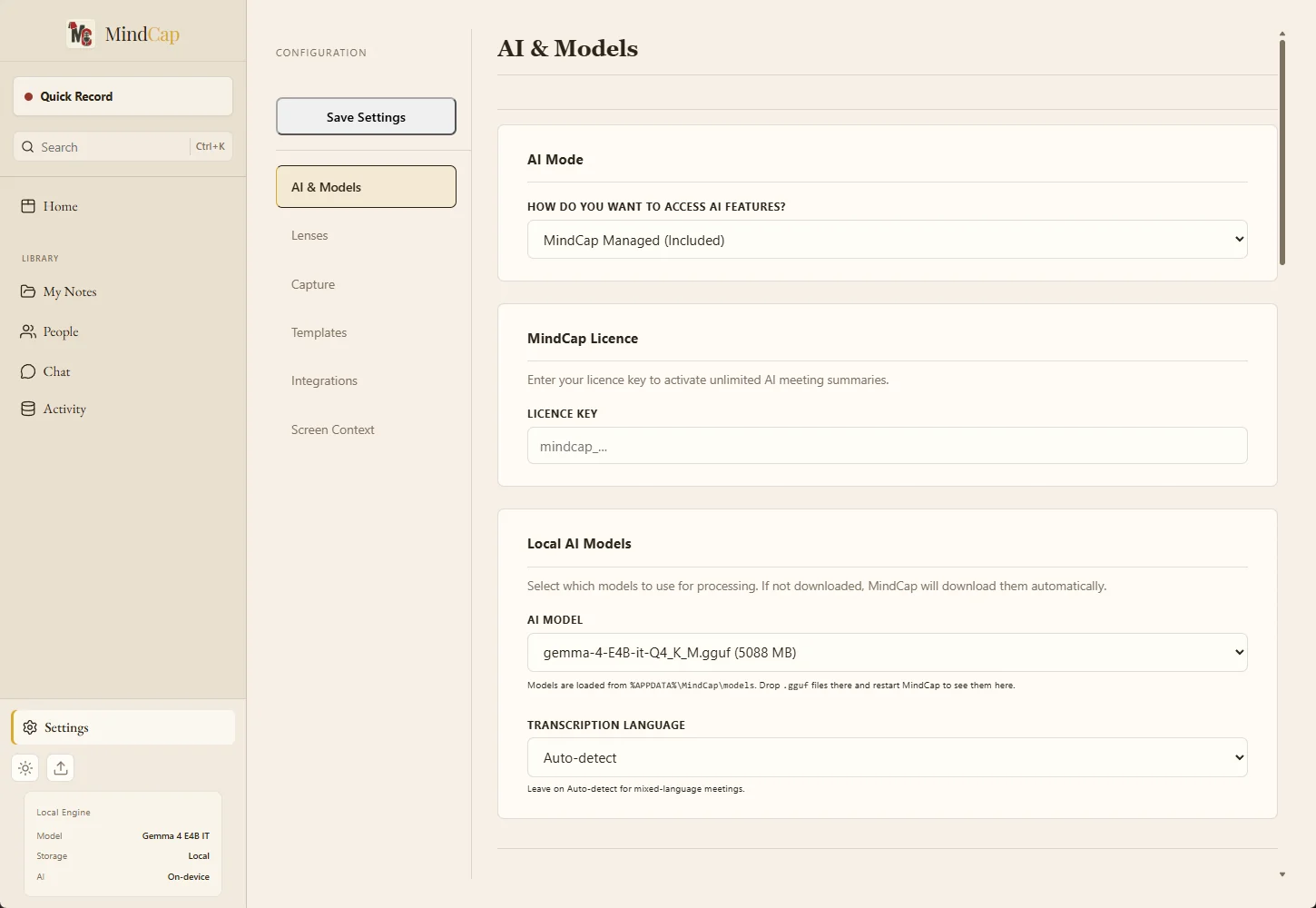Click the People icon in sidebar
Viewport: 1316px width, 908px height.
28,331
